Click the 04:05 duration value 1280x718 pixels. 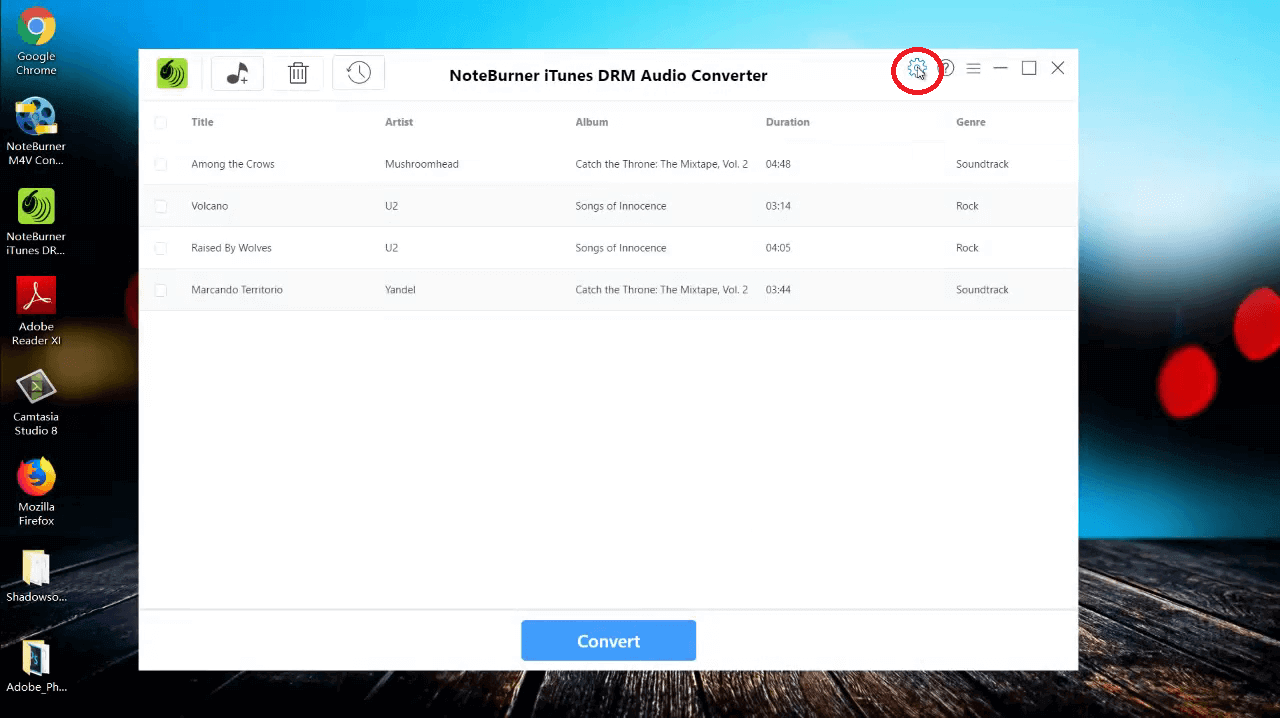coord(779,248)
